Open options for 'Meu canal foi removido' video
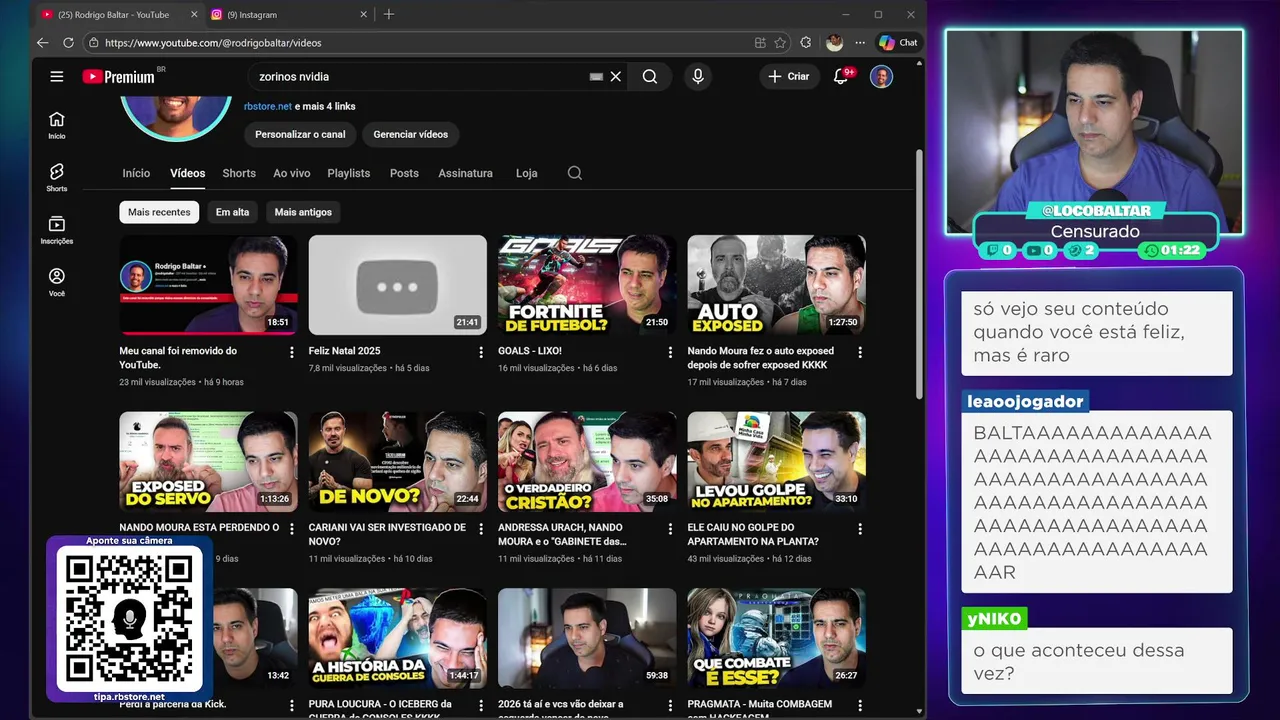Screen dimensions: 1280x720 coord(292,352)
